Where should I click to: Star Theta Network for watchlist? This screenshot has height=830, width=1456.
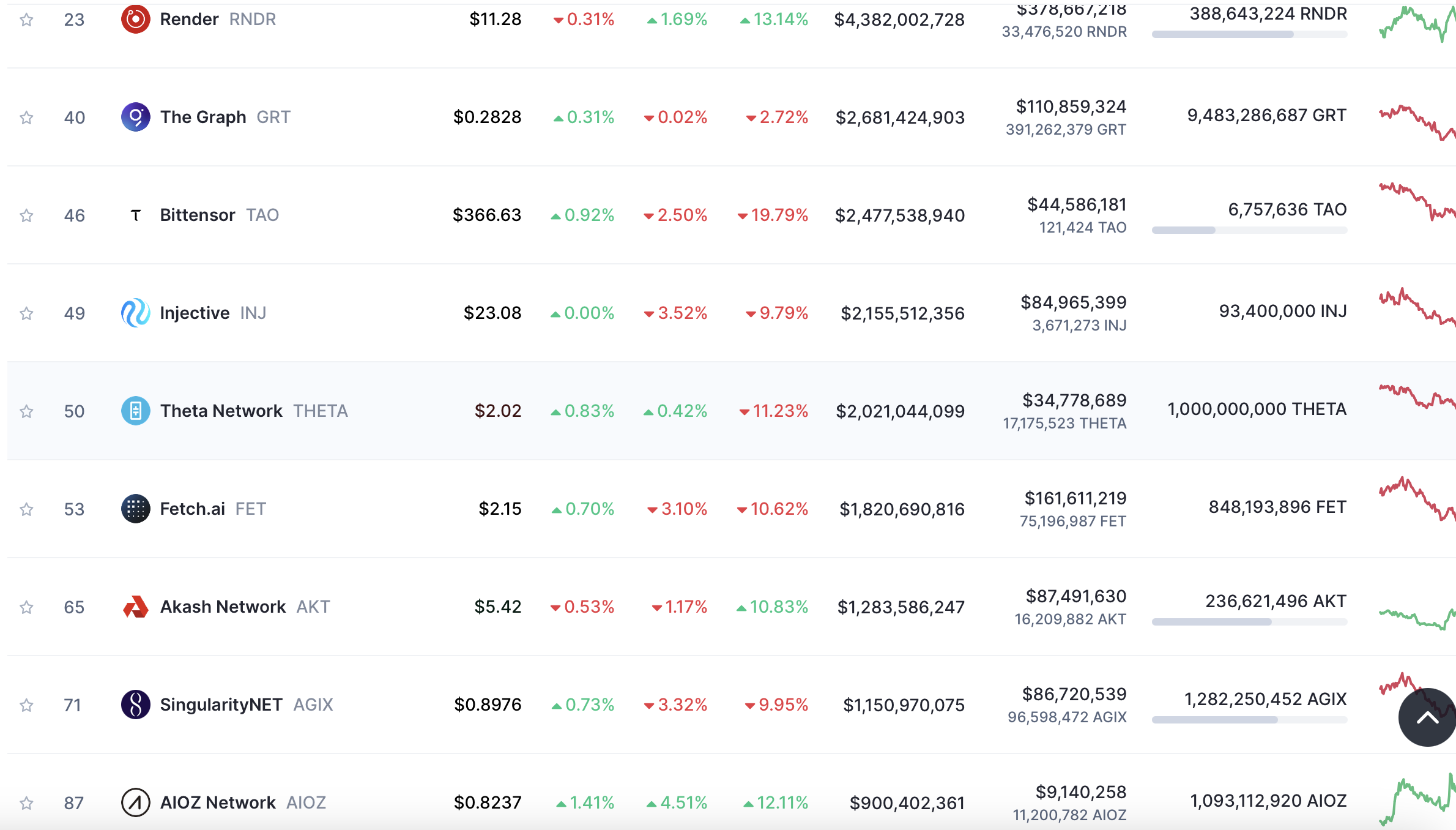point(26,411)
